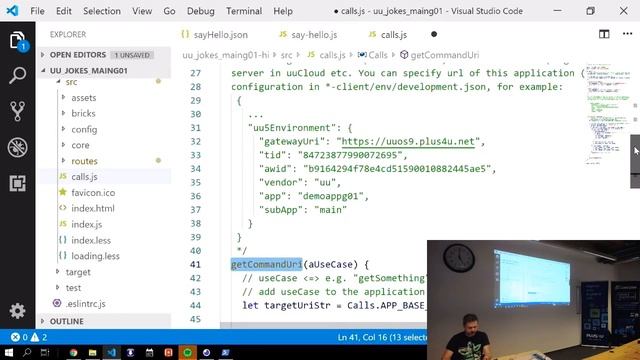Open favicon.ico in the file tree

93,193
